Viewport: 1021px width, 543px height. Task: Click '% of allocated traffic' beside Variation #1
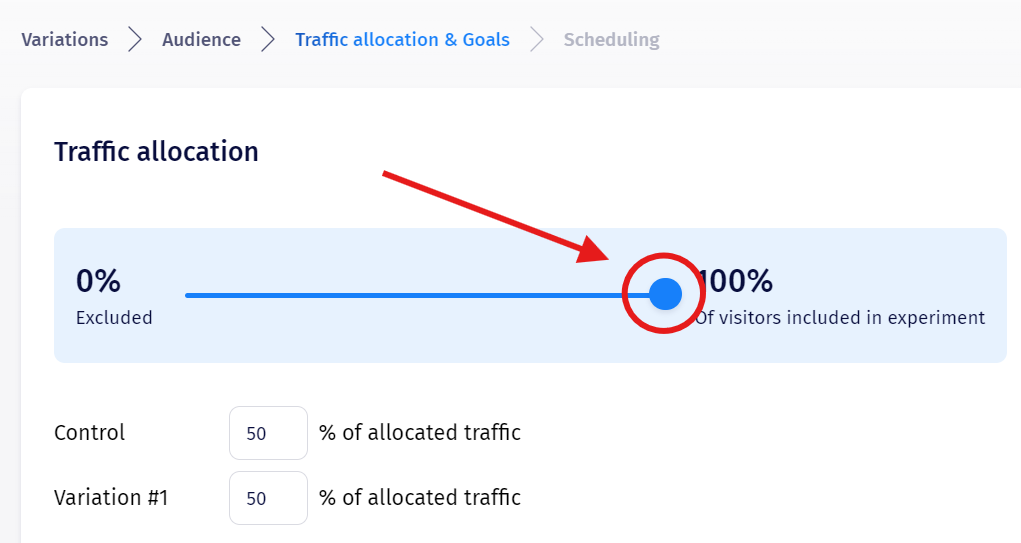420,498
